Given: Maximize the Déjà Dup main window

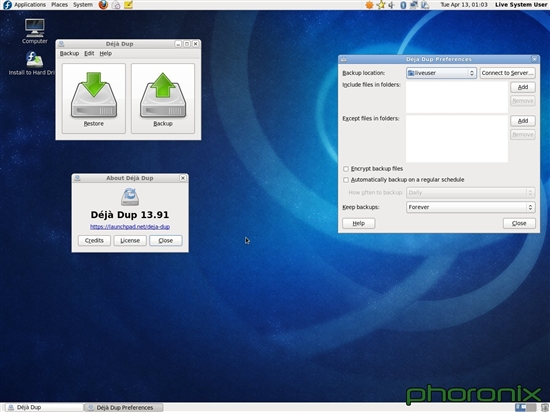Looking at the screenshot, I should [x=187, y=44].
